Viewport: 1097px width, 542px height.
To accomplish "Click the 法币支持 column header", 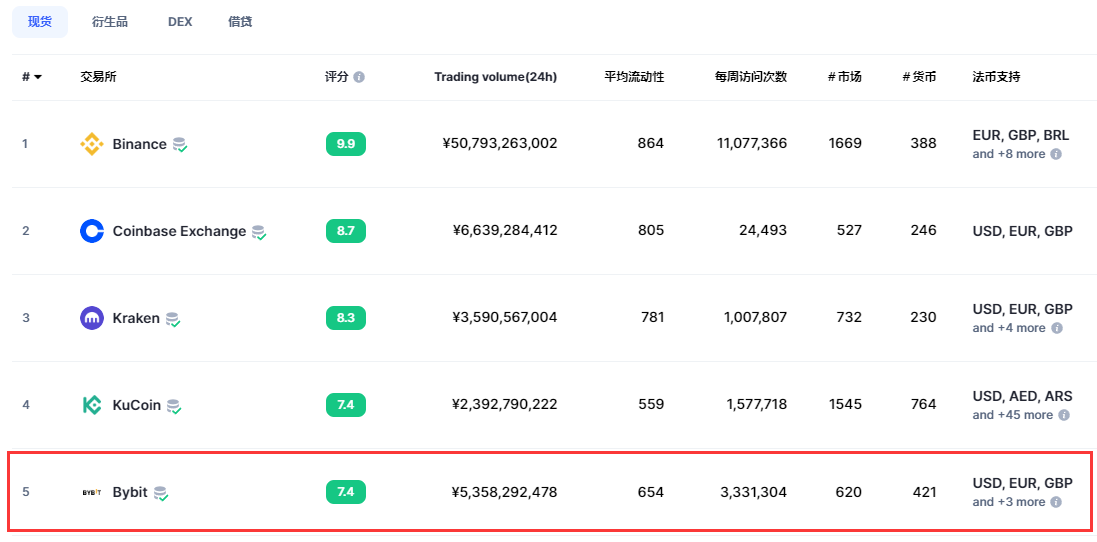I will (996, 77).
